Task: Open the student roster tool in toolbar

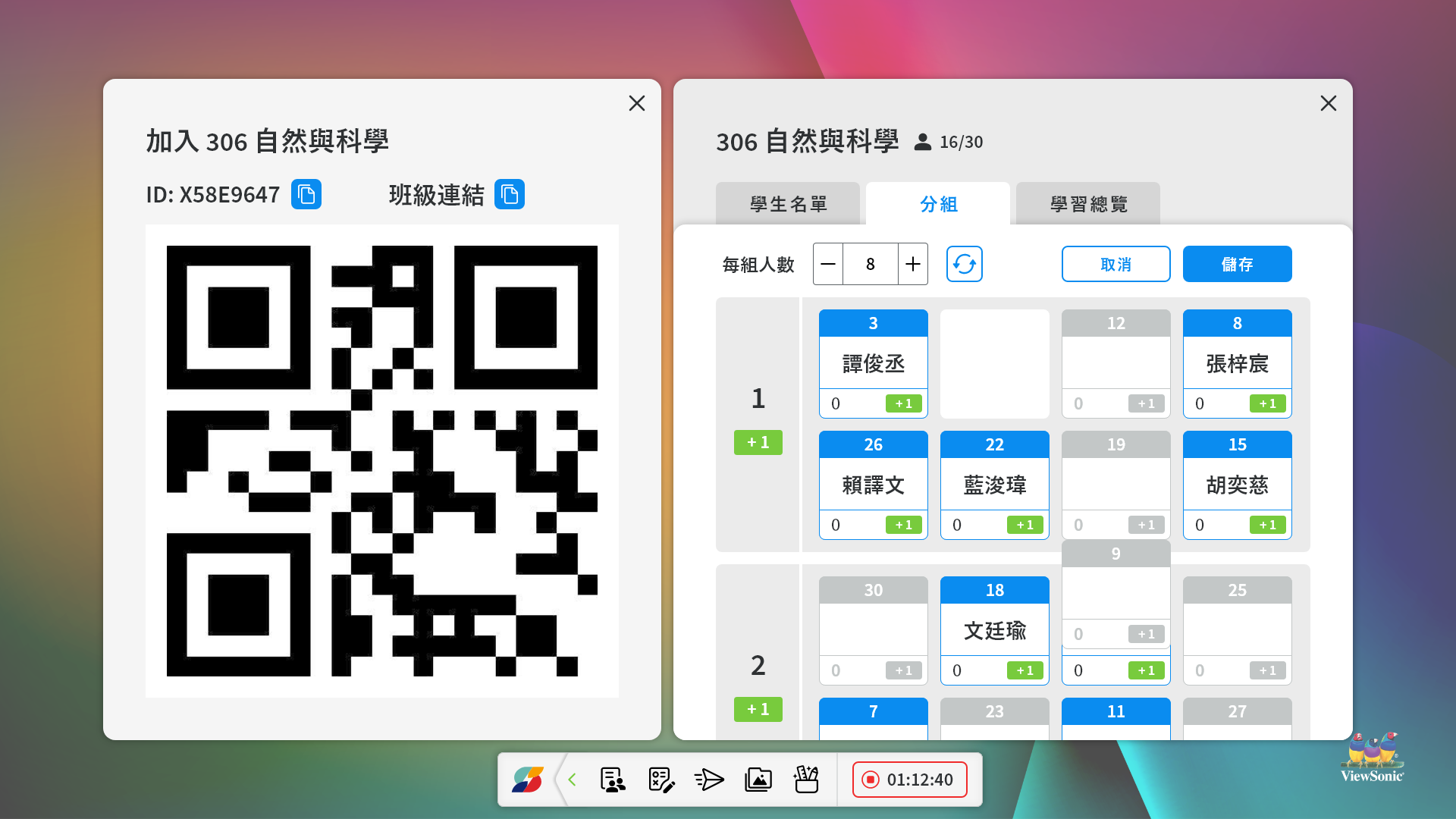Action: tap(612, 780)
